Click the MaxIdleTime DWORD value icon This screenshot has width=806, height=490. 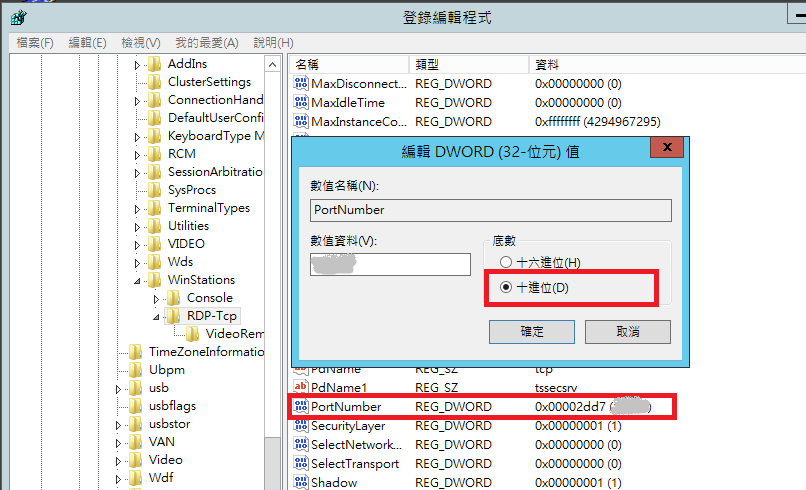301,102
